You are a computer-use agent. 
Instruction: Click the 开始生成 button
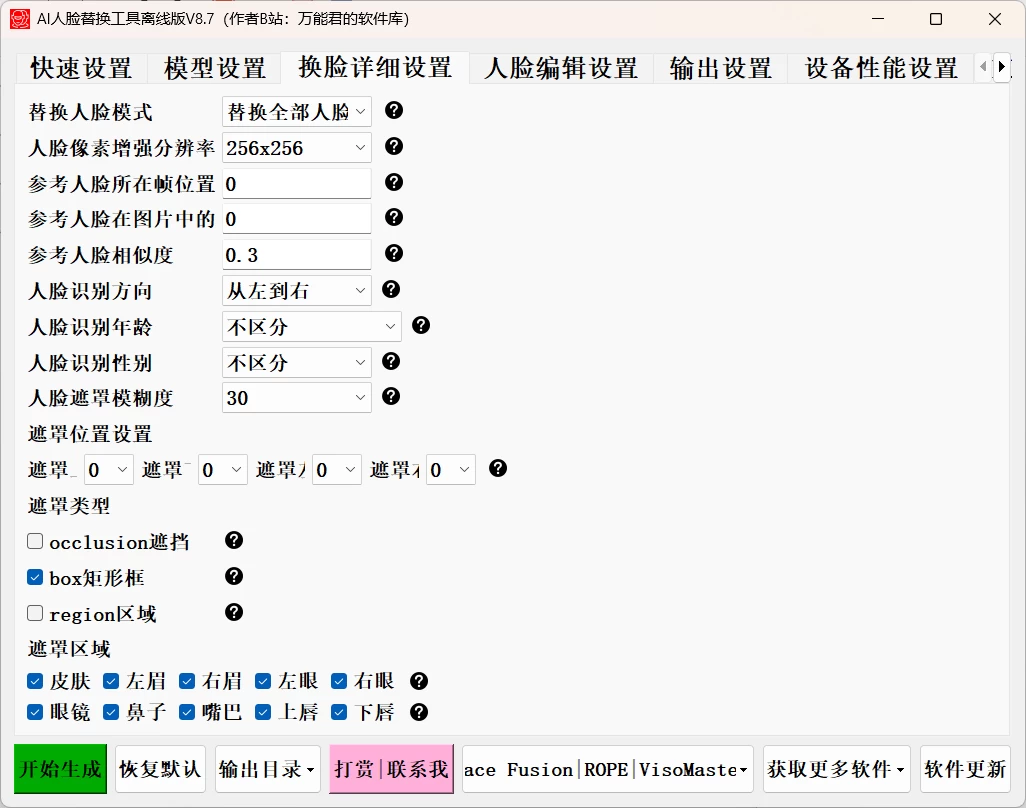pyautogui.click(x=59, y=769)
